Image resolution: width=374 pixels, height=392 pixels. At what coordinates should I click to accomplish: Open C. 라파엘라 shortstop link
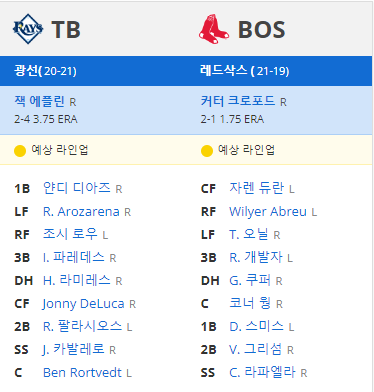[x=262, y=372]
